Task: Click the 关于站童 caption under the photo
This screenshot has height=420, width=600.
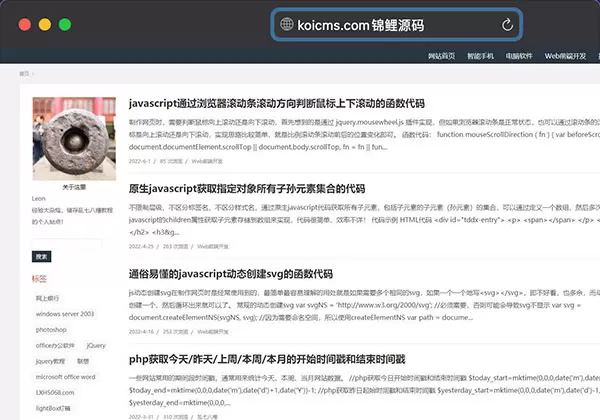Action: [x=74, y=187]
